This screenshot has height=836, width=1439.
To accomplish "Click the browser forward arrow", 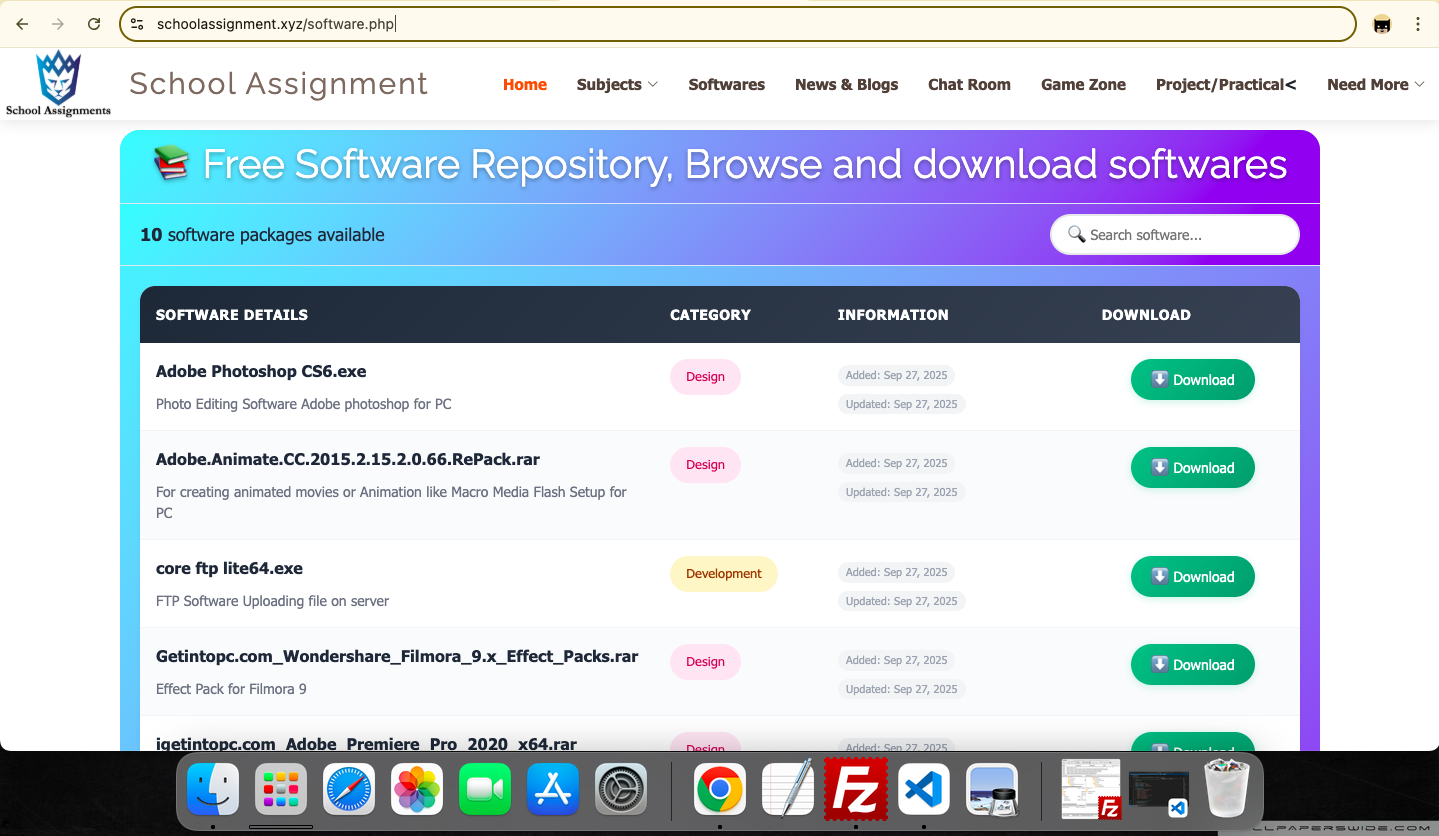I will [58, 24].
